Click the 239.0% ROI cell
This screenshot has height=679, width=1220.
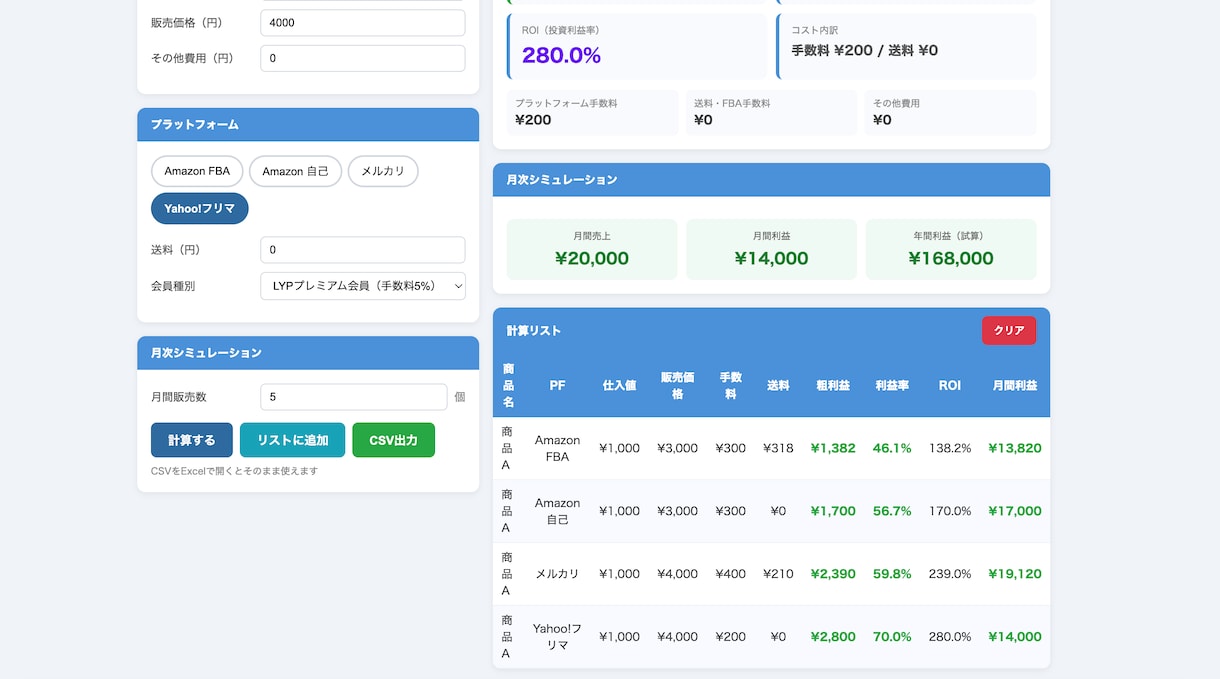(950, 574)
